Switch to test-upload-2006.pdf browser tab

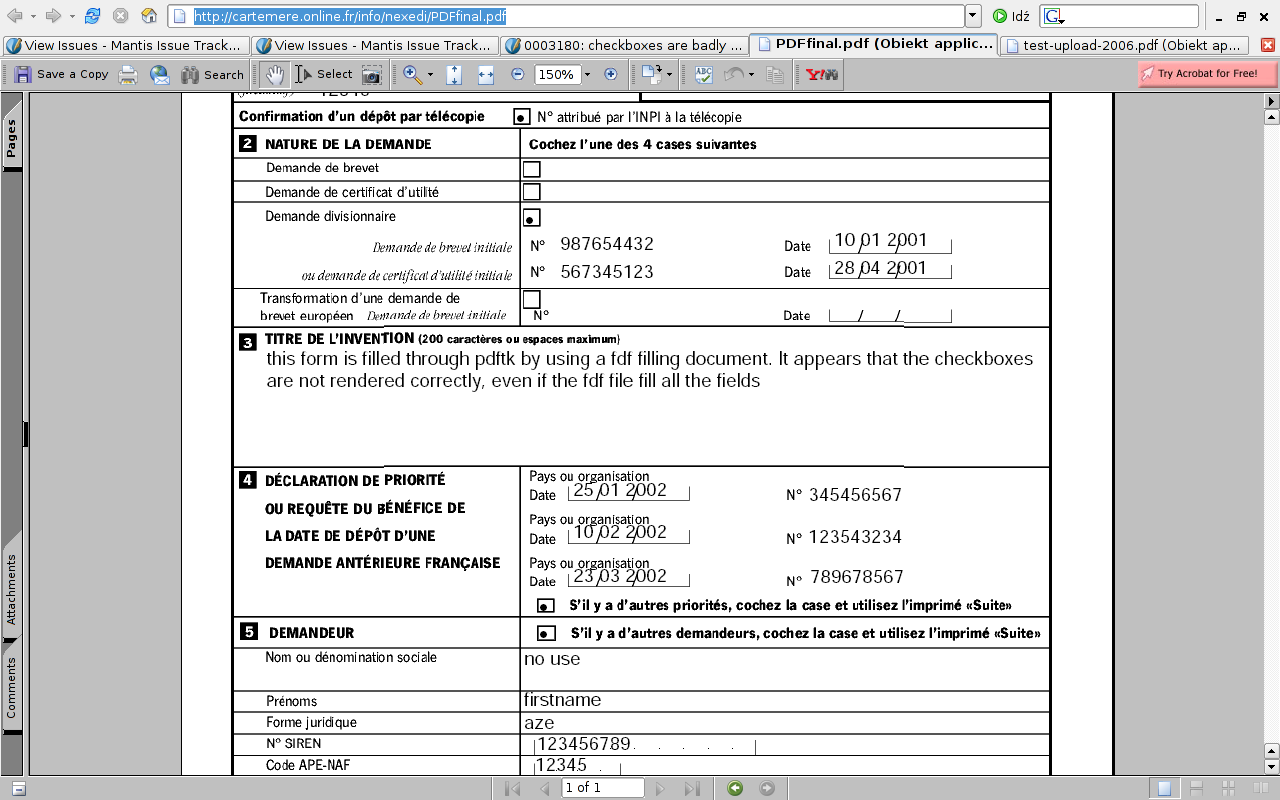click(x=1124, y=45)
